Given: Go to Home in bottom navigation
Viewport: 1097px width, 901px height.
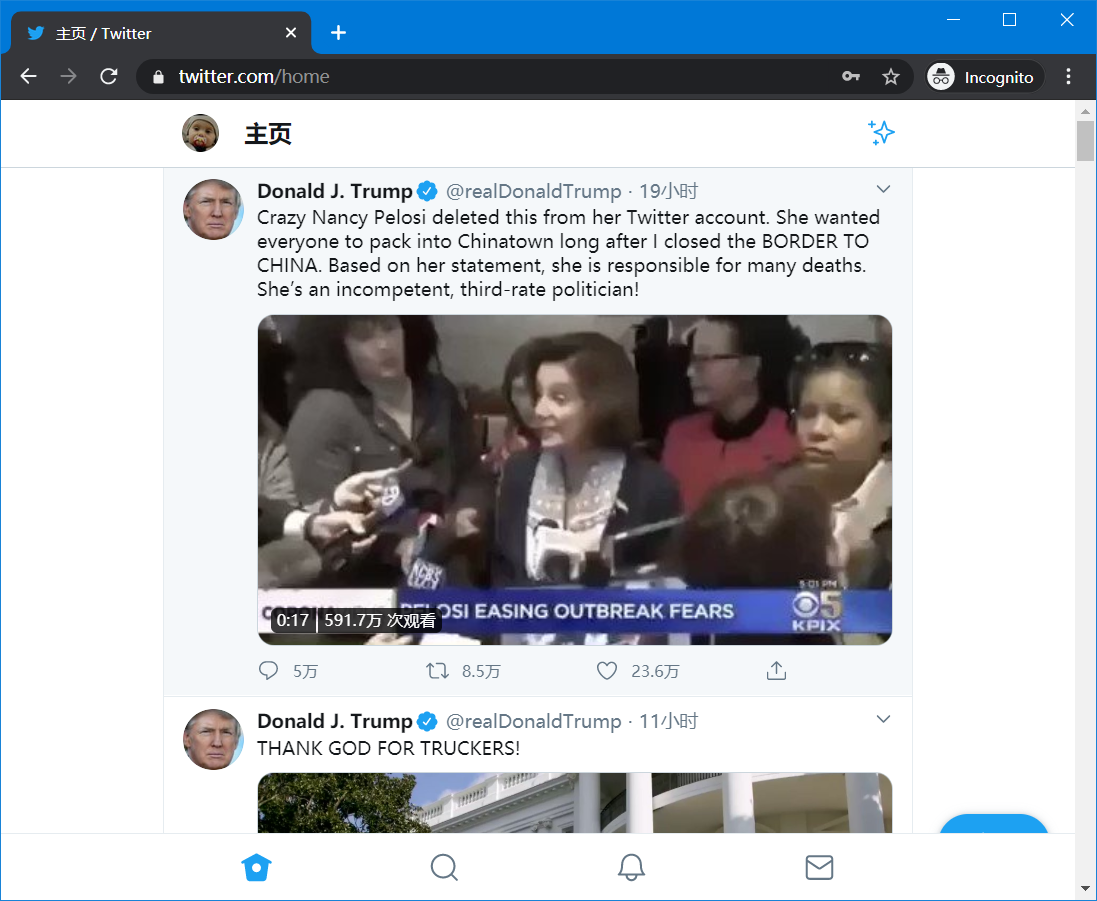Looking at the screenshot, I should [256, 867].
